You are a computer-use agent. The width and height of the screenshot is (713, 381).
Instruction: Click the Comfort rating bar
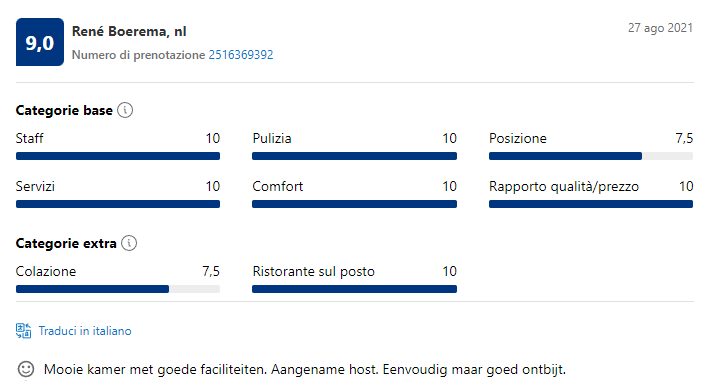(354, 204)
